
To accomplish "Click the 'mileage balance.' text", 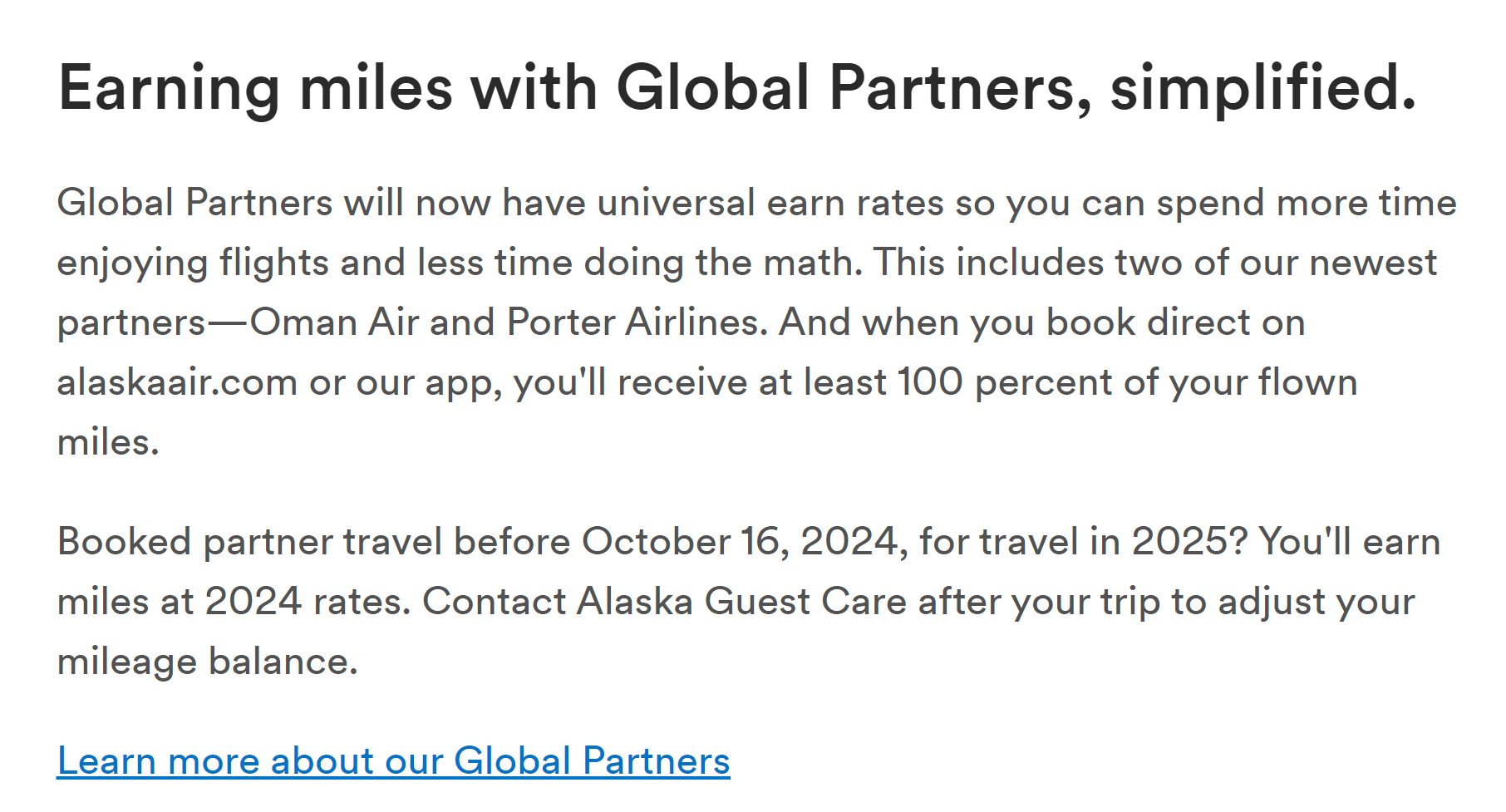I will pyautogui.click(x=208, y=662).
